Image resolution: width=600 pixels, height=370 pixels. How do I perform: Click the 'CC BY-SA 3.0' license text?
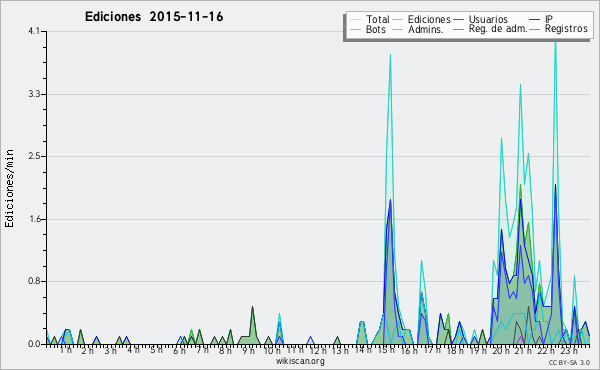coord(569,362)
